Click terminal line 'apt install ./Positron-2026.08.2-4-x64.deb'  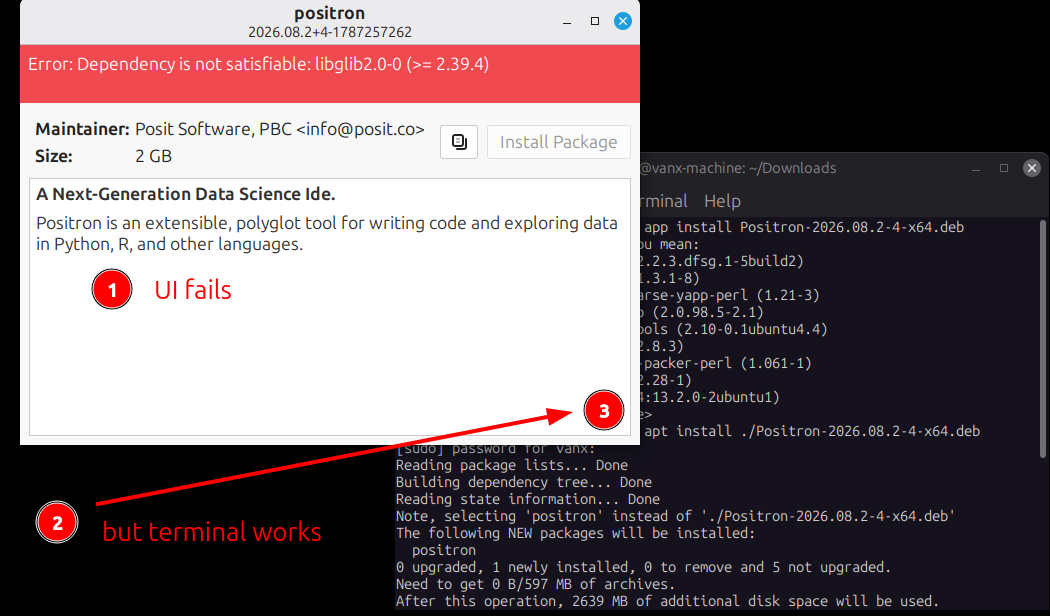[x=812, y=431]
